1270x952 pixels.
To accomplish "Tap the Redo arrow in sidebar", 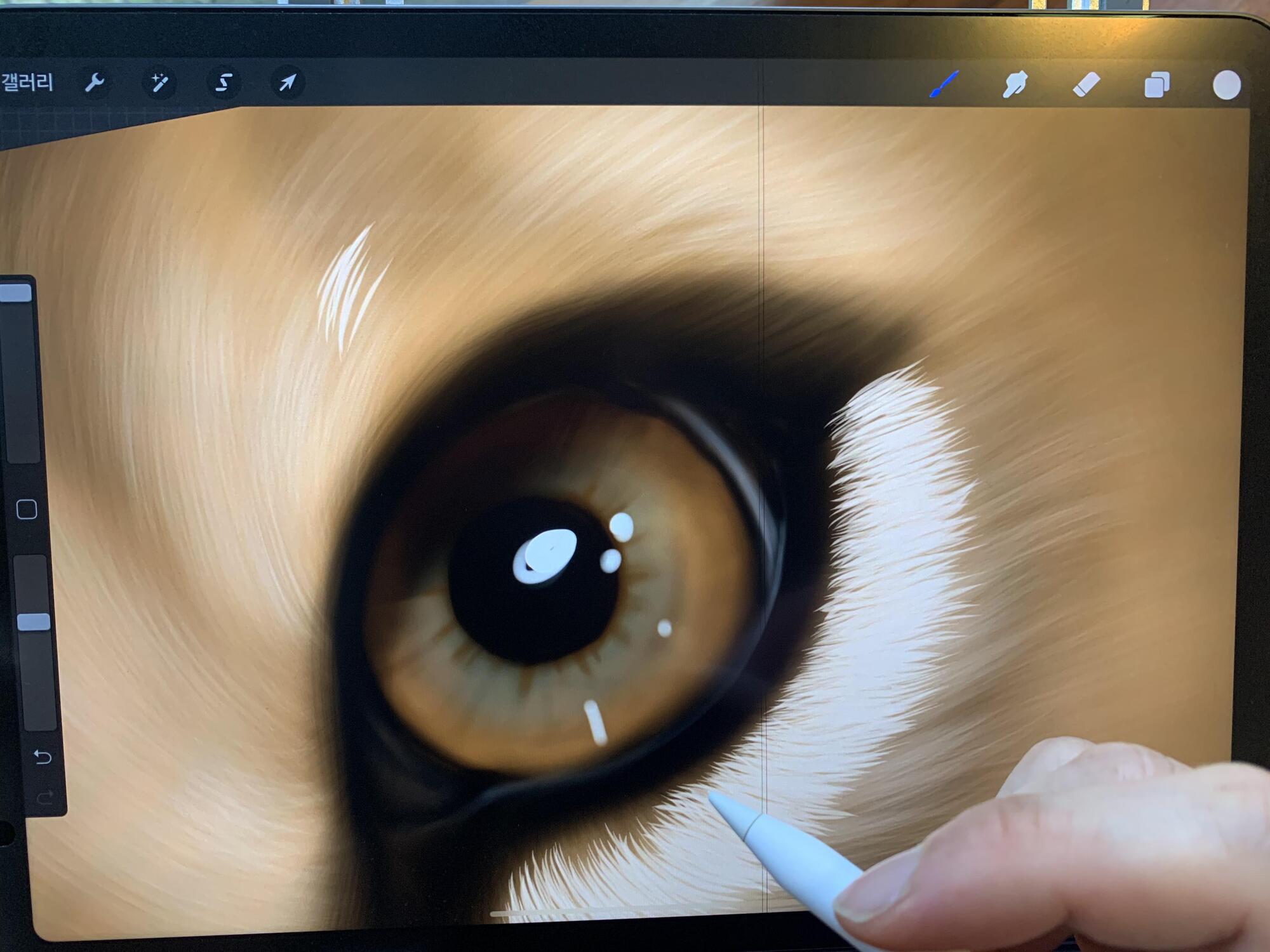I will coord(43,798).
